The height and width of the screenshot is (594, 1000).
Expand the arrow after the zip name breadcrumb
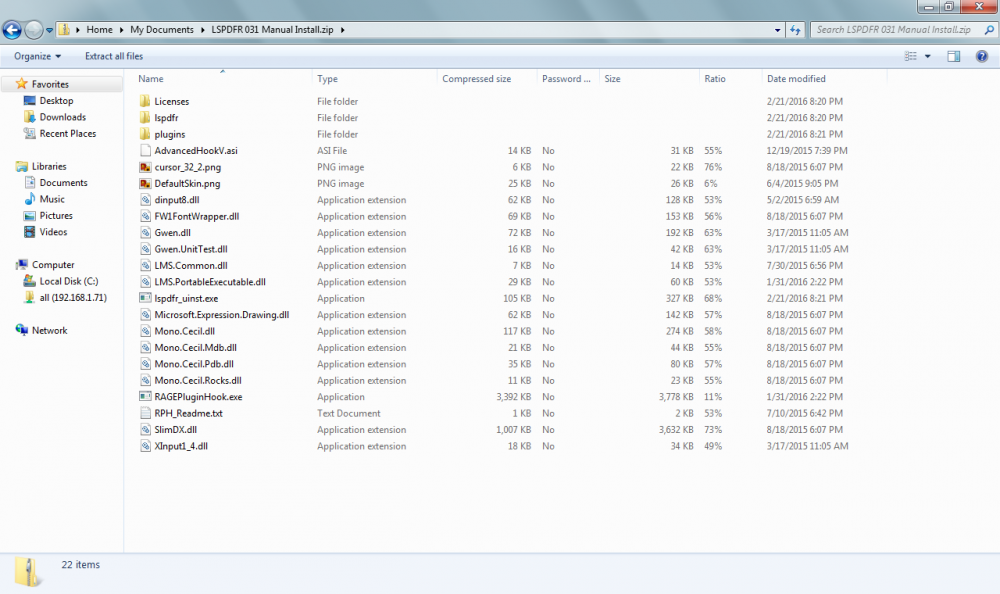(x=342, y=30)
